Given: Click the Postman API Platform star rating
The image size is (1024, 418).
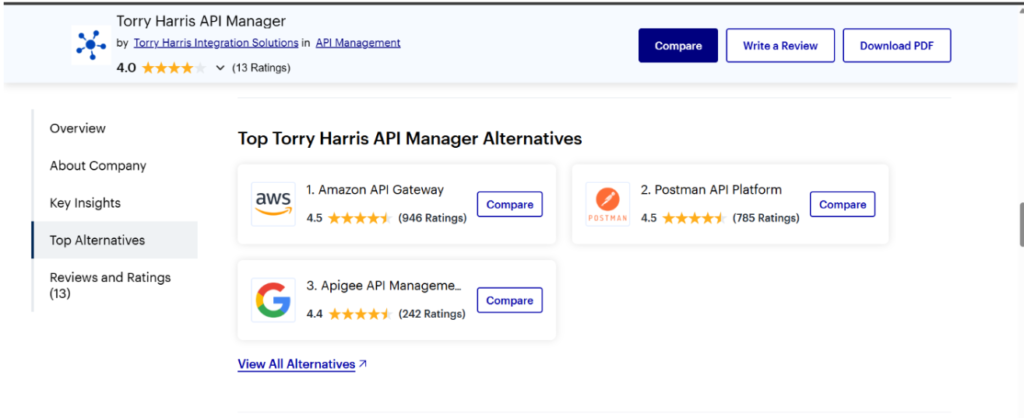Looking at the screenshot, I should point(694,218).
